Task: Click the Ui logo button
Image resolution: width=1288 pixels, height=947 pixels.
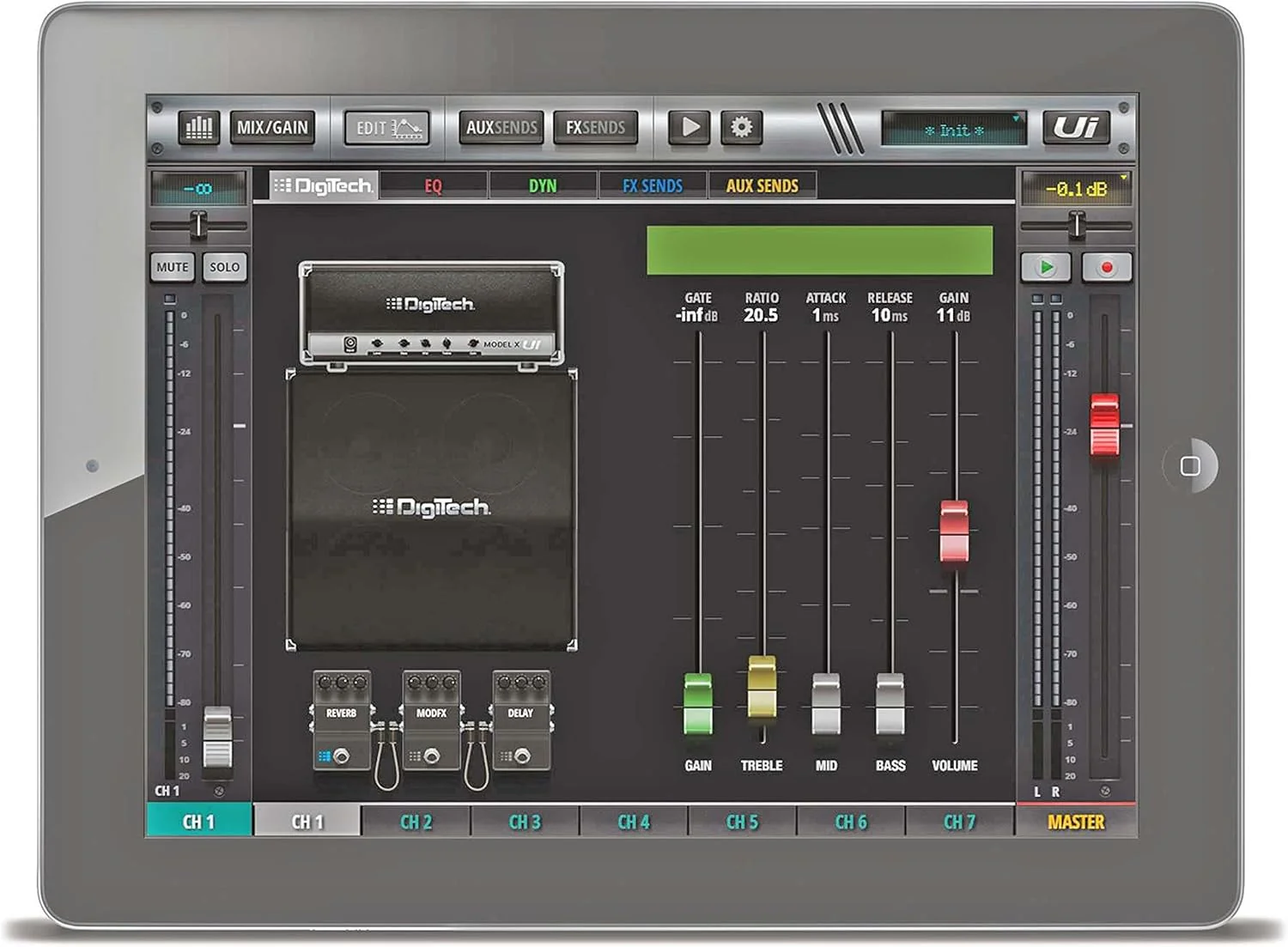Action: click(1076, 128)
